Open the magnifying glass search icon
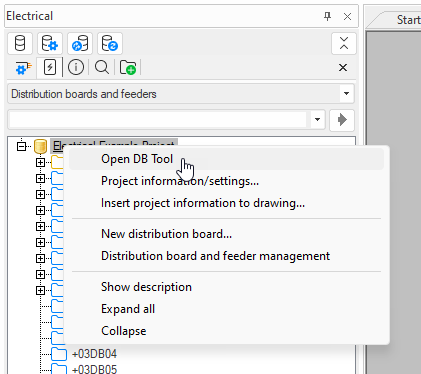Viewport: 421px width, 374px height. point(102,68)
